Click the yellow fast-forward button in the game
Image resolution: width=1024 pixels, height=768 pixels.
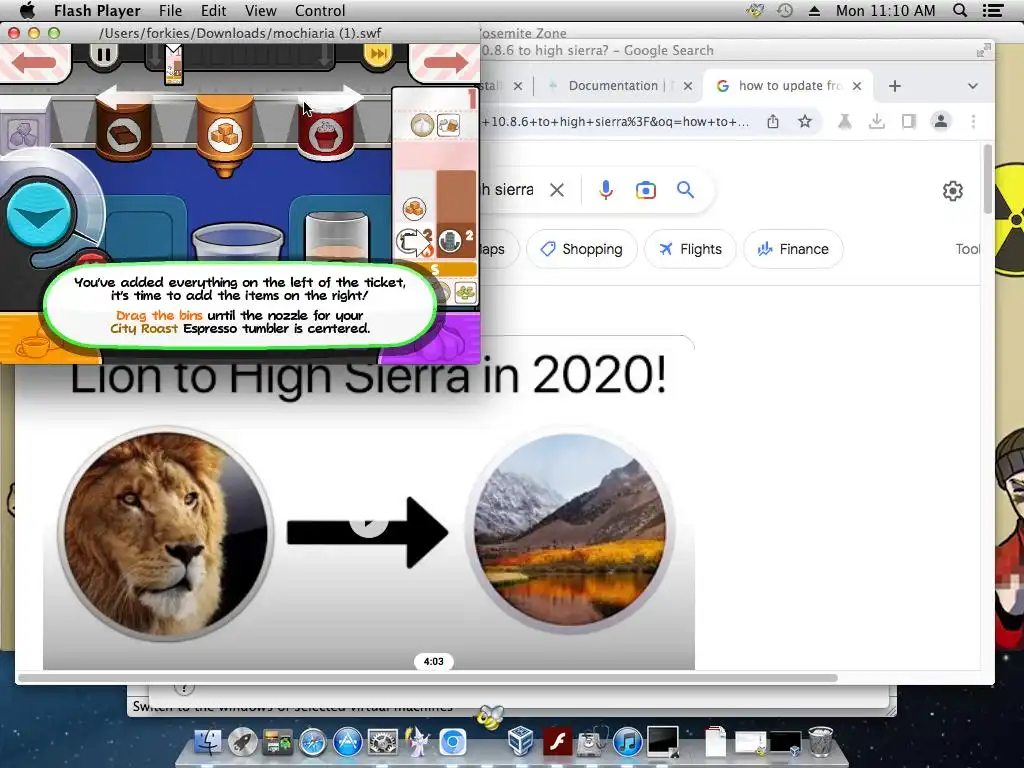click(x=377, y=54)
